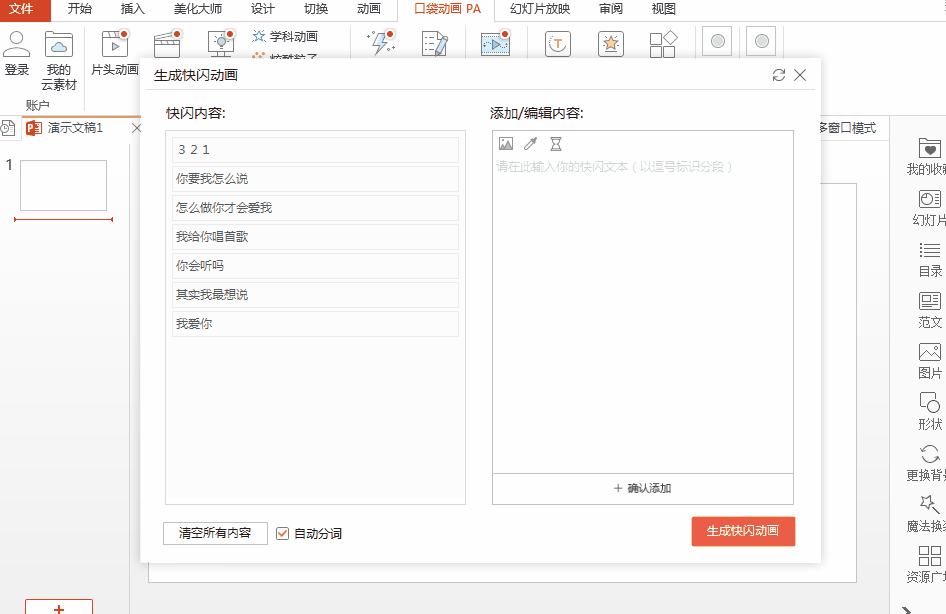The width and height of the screenshot is (946, 614).
Task: Click the checklist with pencil icon
Action: 435,44
